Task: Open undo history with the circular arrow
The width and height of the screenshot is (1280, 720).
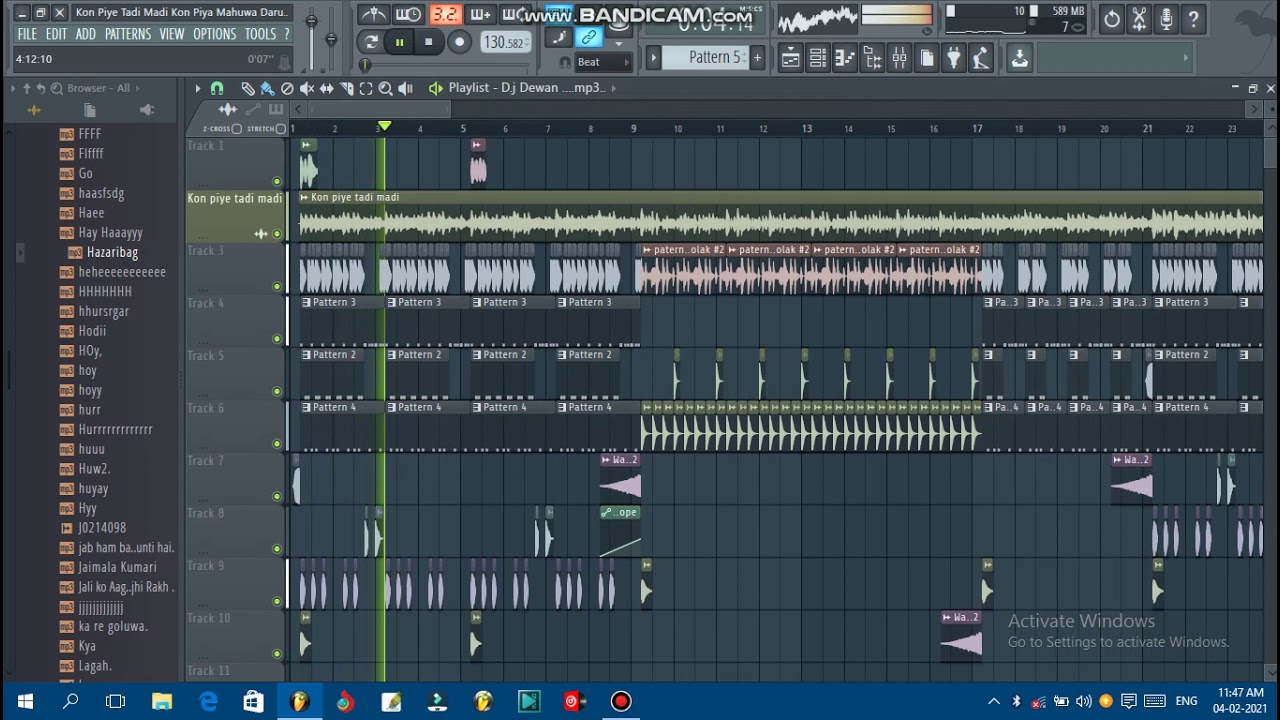Action: click(1112, 18)
